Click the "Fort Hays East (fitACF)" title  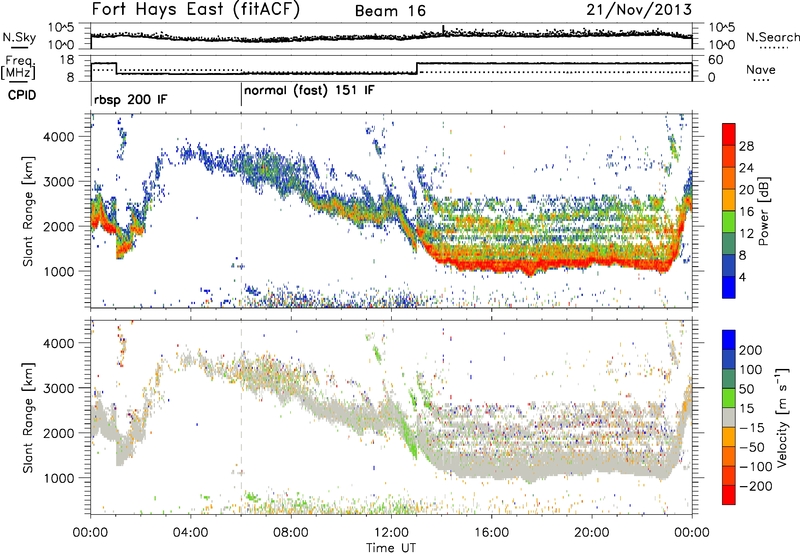tap(196, 10)
